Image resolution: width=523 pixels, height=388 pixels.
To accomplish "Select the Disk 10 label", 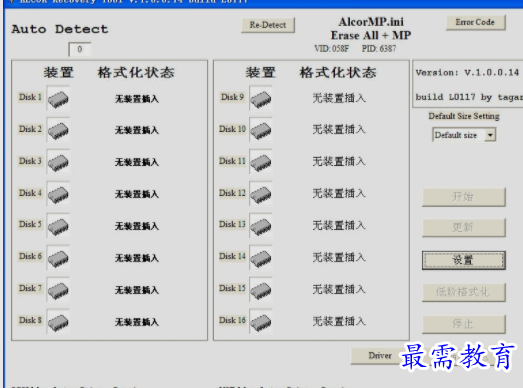I will (232, 129).
